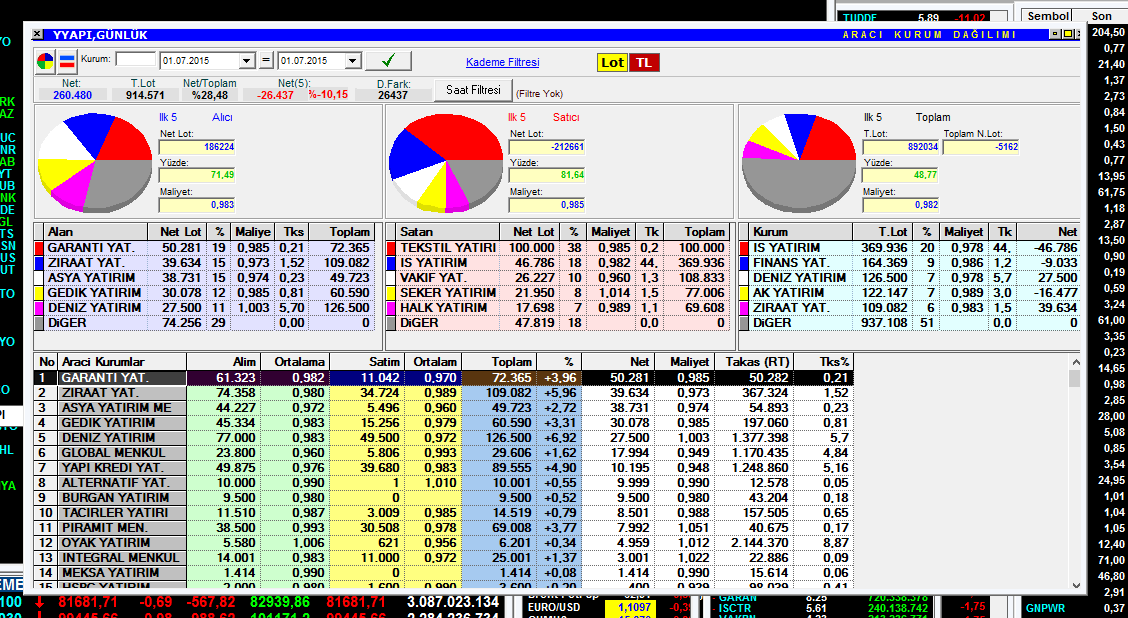The image size is (1128, 618).
Task: Click the equals sign date sync button
Action: pos(266,61)
